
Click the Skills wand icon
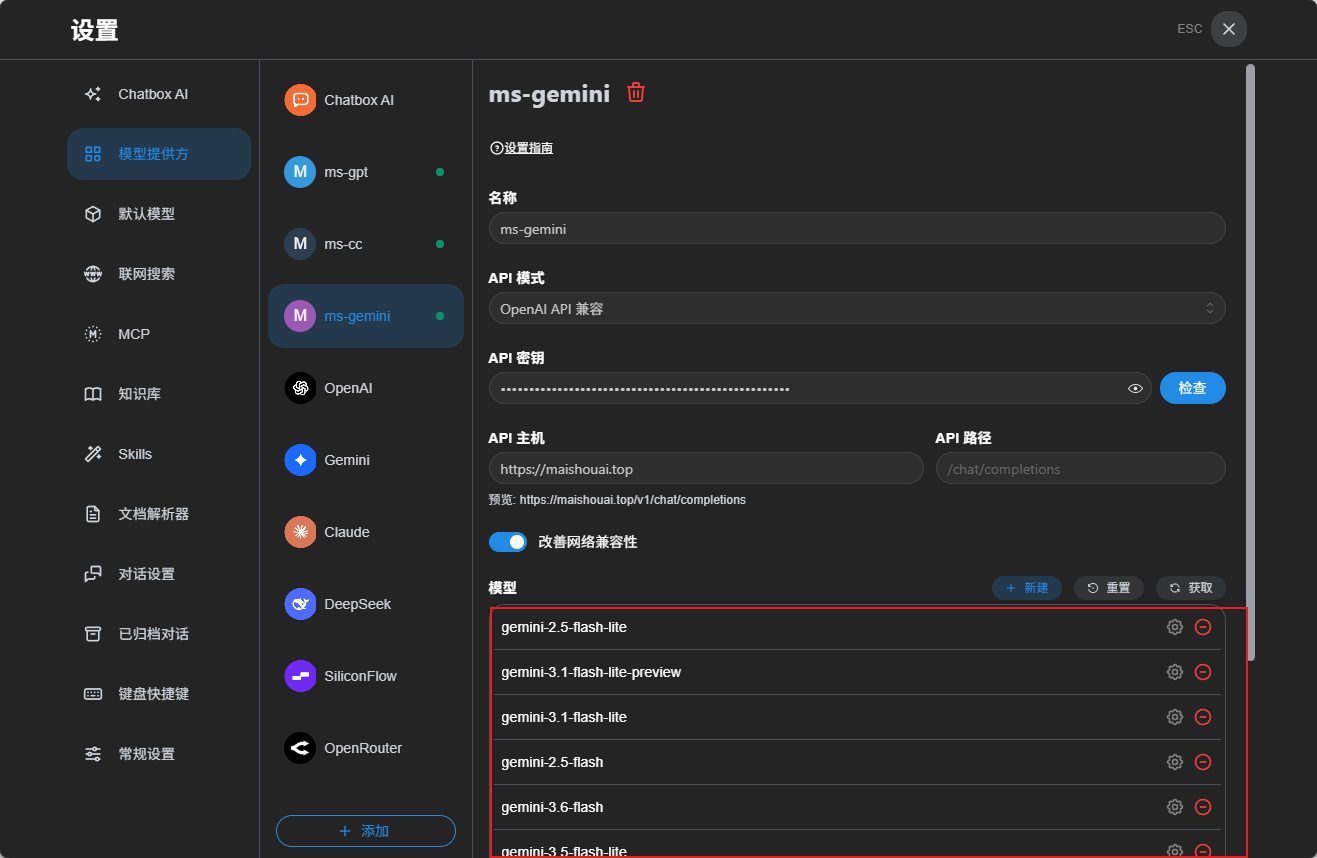coord(93,454)
